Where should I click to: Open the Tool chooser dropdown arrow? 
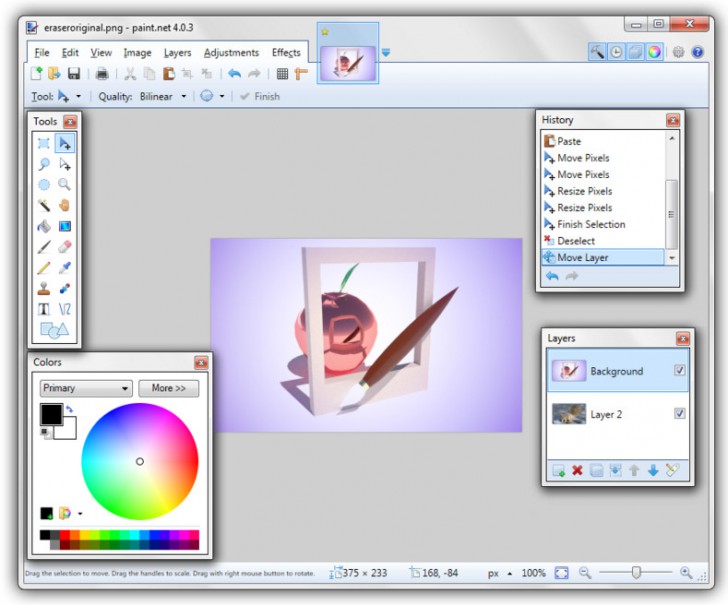pyautogui.click(x=78, y=97)
